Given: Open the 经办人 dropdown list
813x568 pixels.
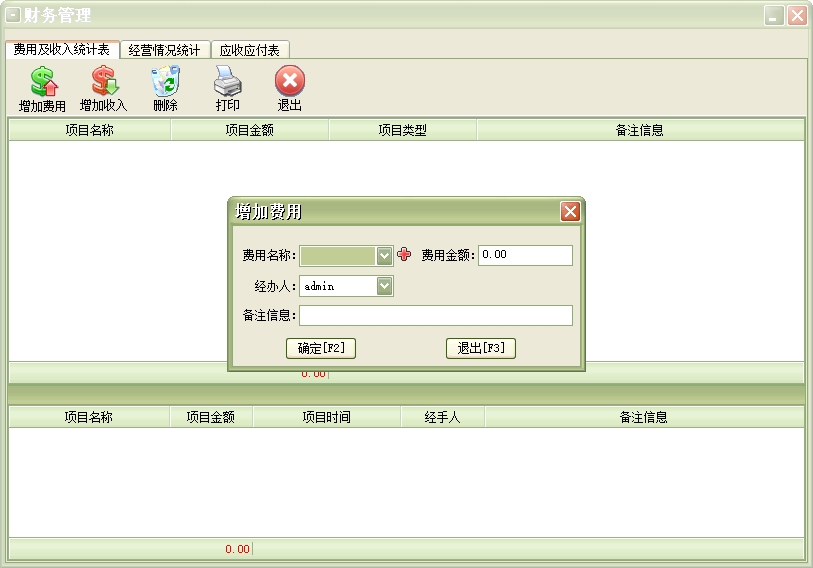Looking at the screenshot, I should coord(385,287).
